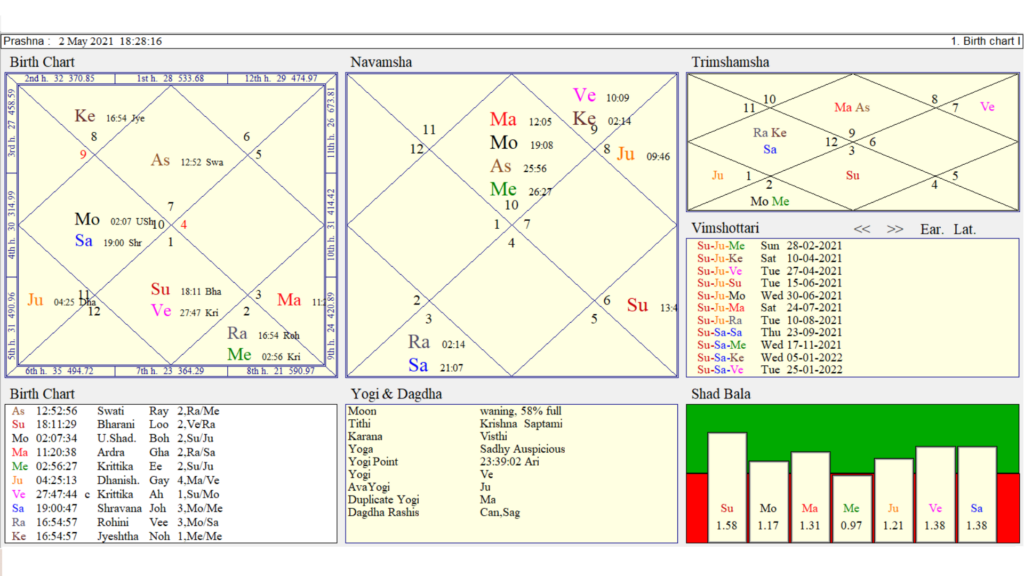Click the Ma Ardra row in table
The image size is (1024, 576).
[114, 452]
